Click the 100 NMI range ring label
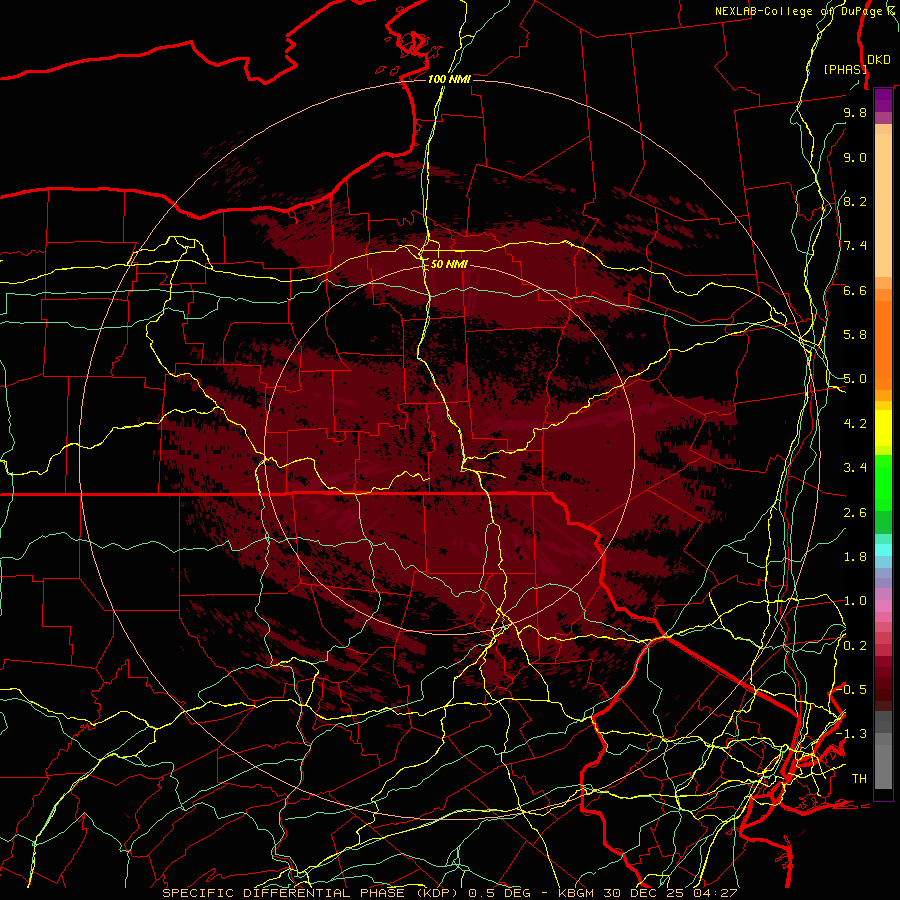Screen dimensions: 900x900 [x=449, y=79]
